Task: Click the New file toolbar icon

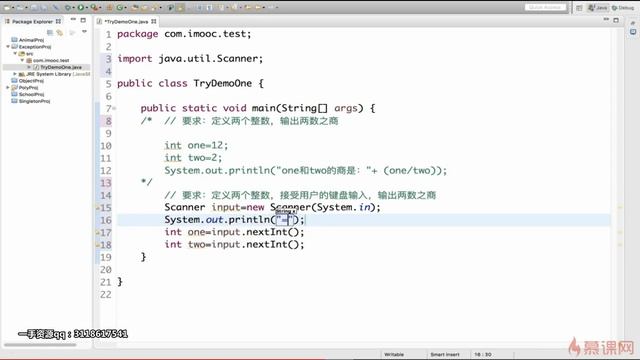Action: click(7, 7)
